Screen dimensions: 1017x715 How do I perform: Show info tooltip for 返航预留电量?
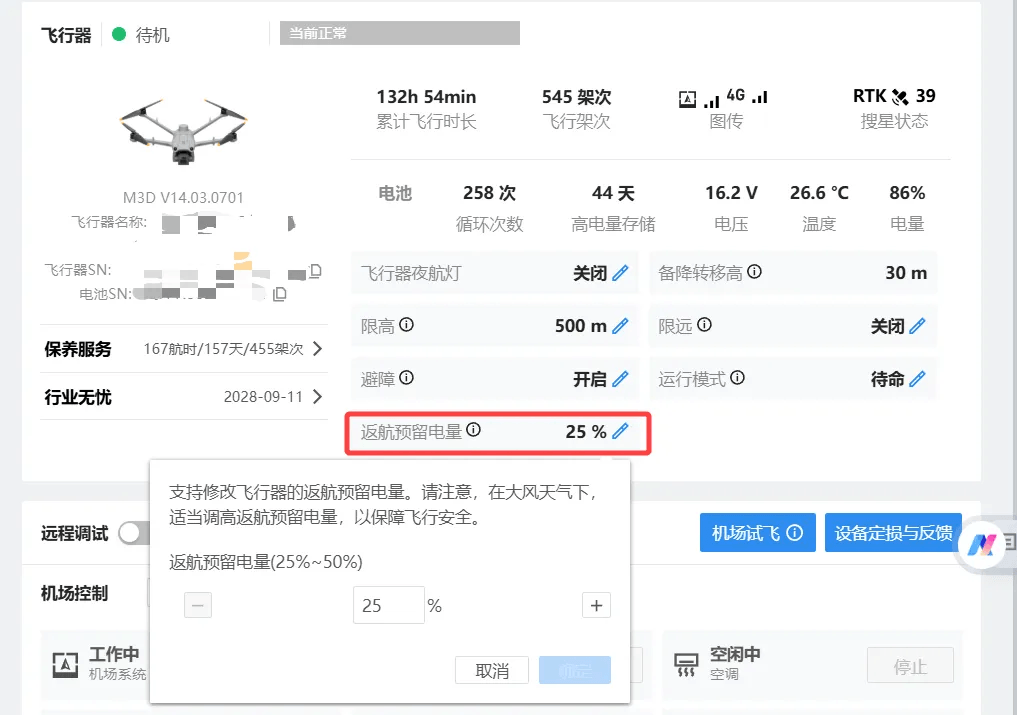pos(473,430)
